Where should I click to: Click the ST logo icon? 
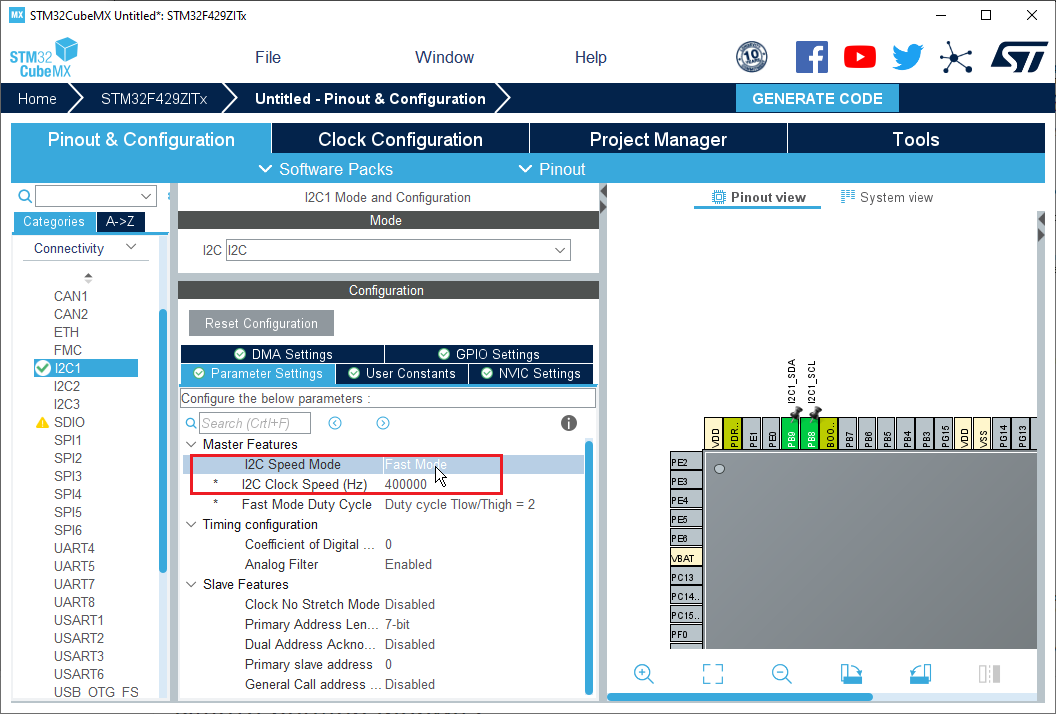point(1018,57)
